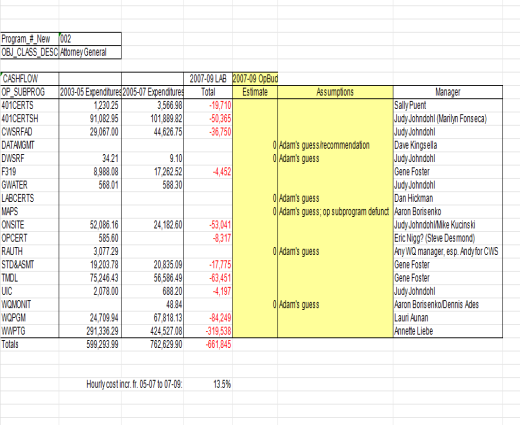The height and width of the screenshot is (426, 520).
Task: Click the WWPTG total value -319,538
Action: click(208, 331)
